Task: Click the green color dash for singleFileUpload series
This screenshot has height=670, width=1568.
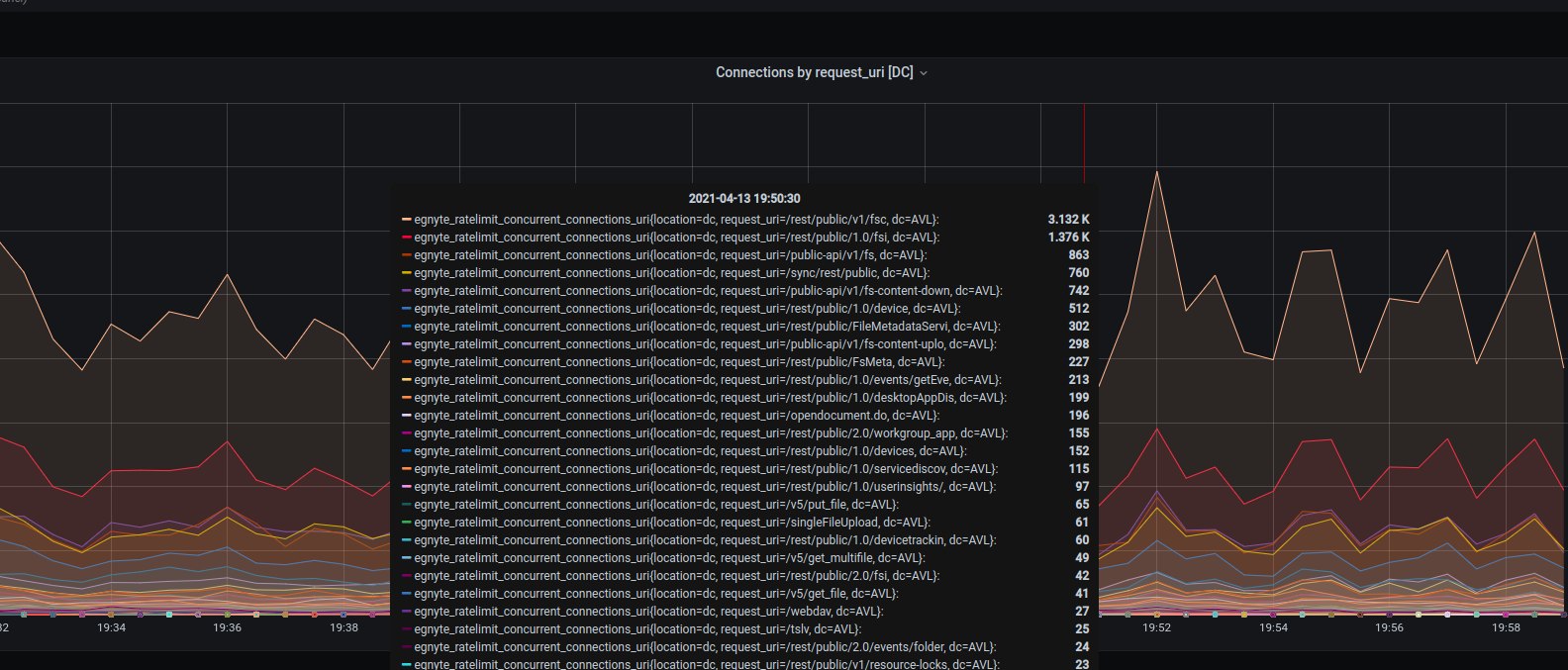Action: pyautogui.click(x=406, y=523)
